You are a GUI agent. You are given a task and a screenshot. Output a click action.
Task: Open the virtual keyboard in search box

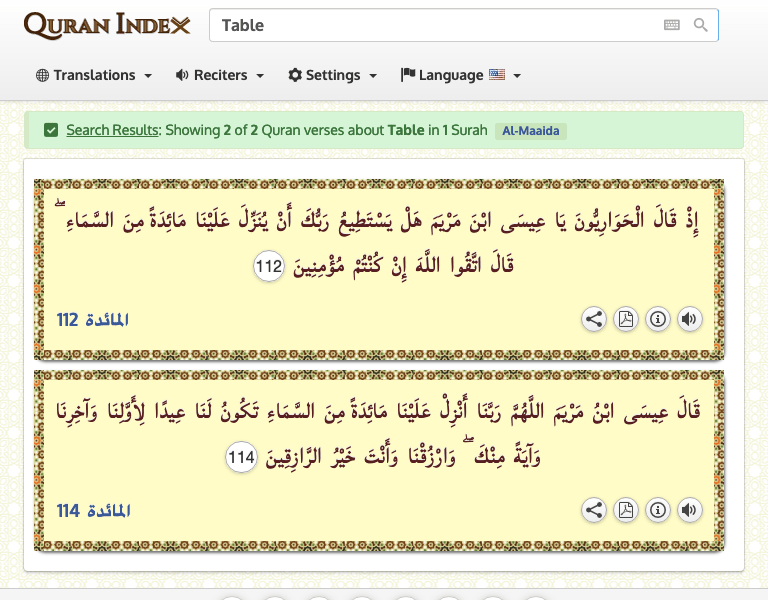672,26
